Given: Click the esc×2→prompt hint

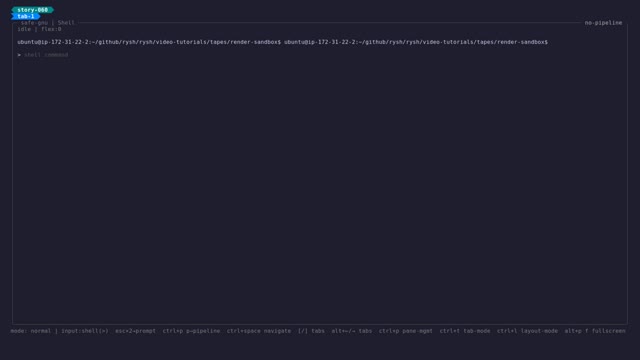Looking at the screenshot, I should click(136, 331).
